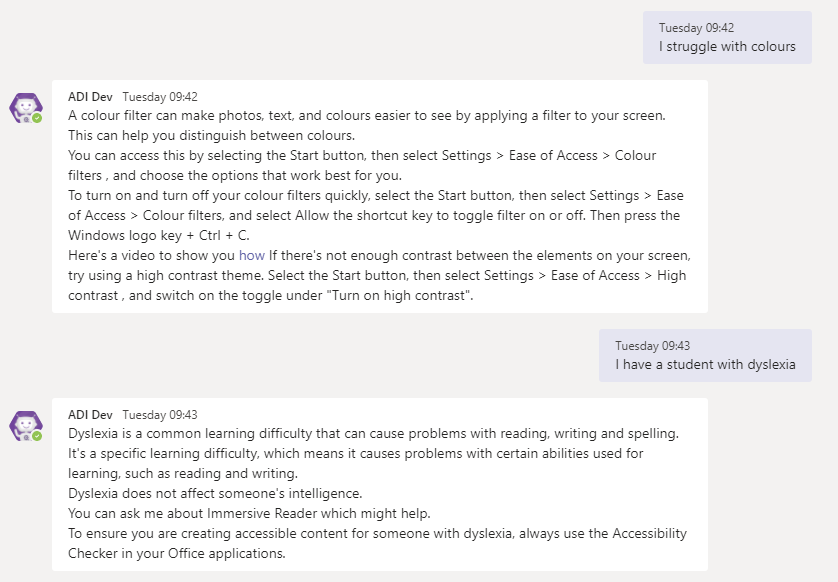Click ADI Dev bot avatar beside dyslexia reply
The height and width of the screenshot is (582, 838).
click(25, 424)
